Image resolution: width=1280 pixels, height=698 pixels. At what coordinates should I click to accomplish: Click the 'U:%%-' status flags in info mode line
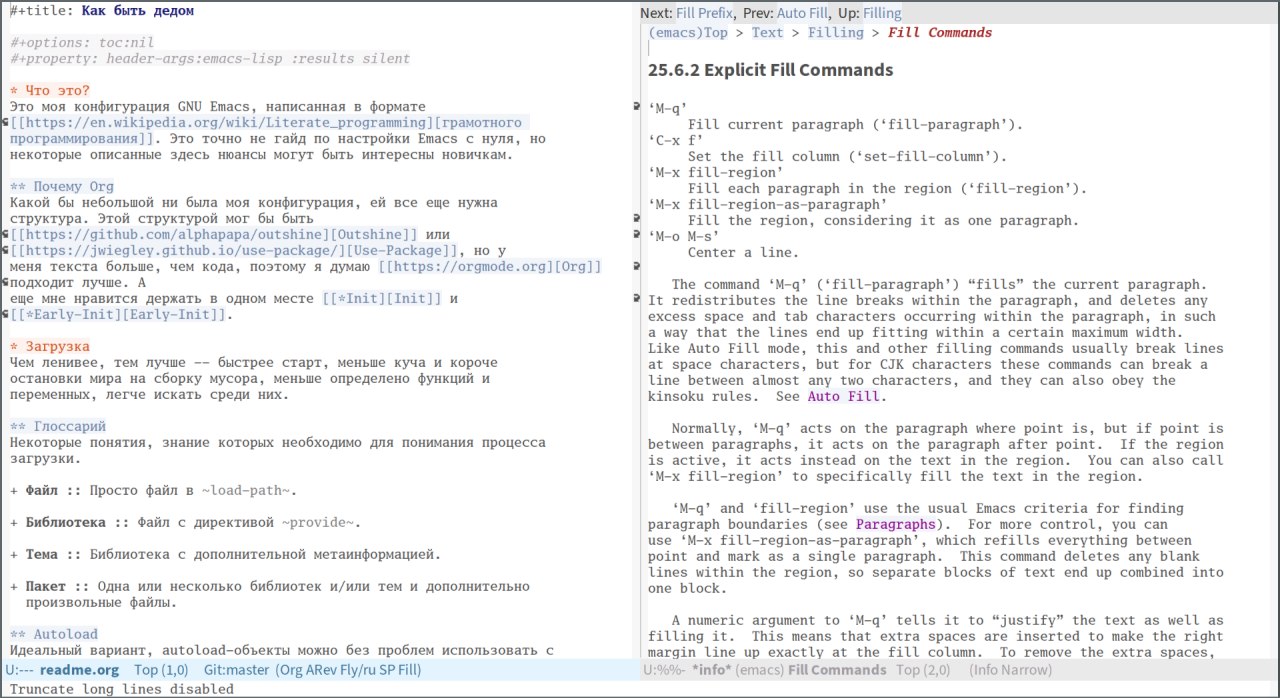coord(664,670)
